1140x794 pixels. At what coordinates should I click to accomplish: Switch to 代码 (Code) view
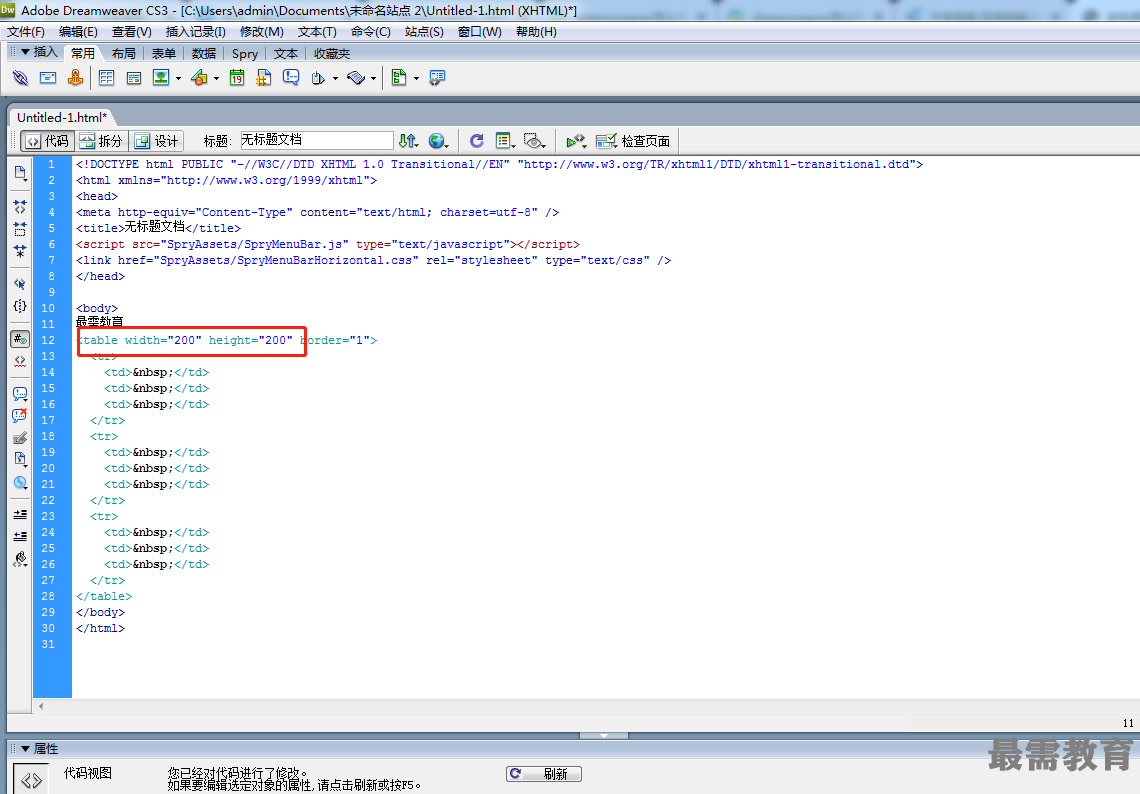(47, 141)
